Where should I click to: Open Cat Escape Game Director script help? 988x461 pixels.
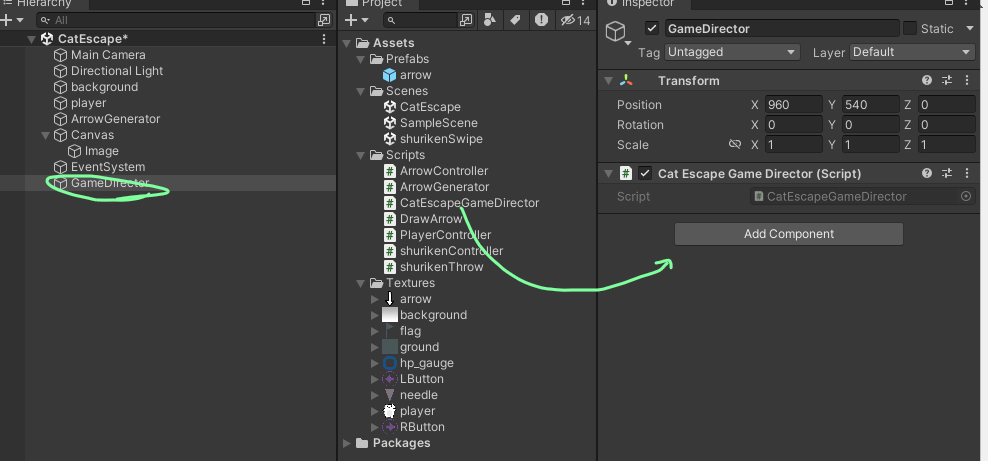927,173
